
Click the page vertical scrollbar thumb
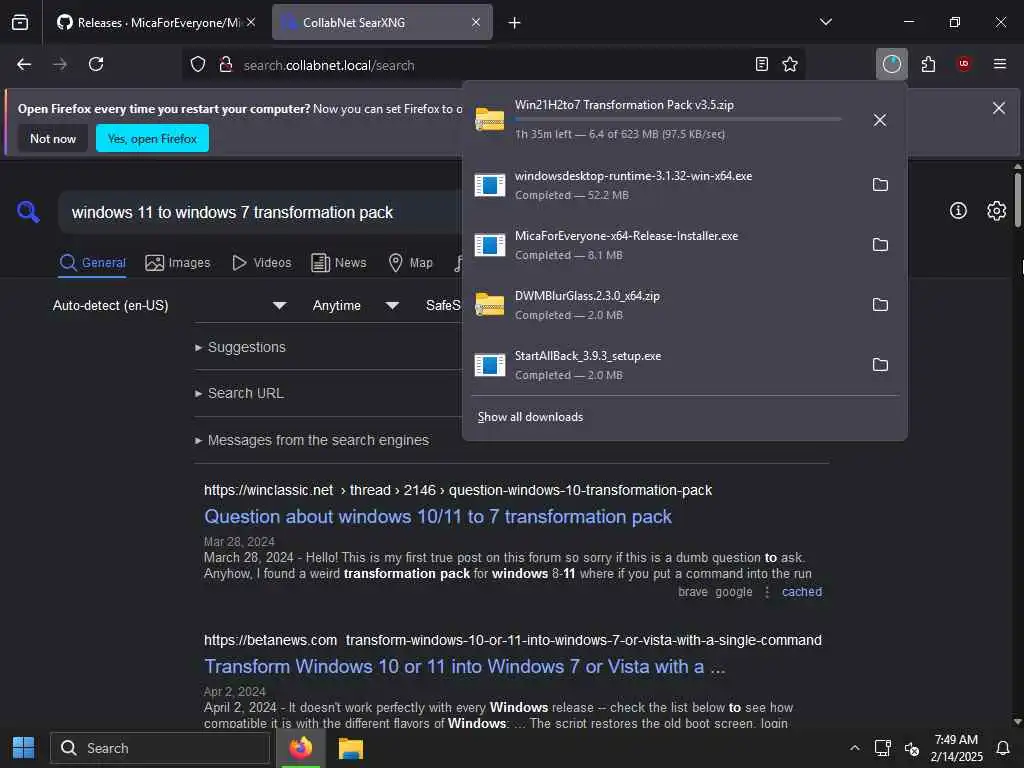pos(1017,199)
